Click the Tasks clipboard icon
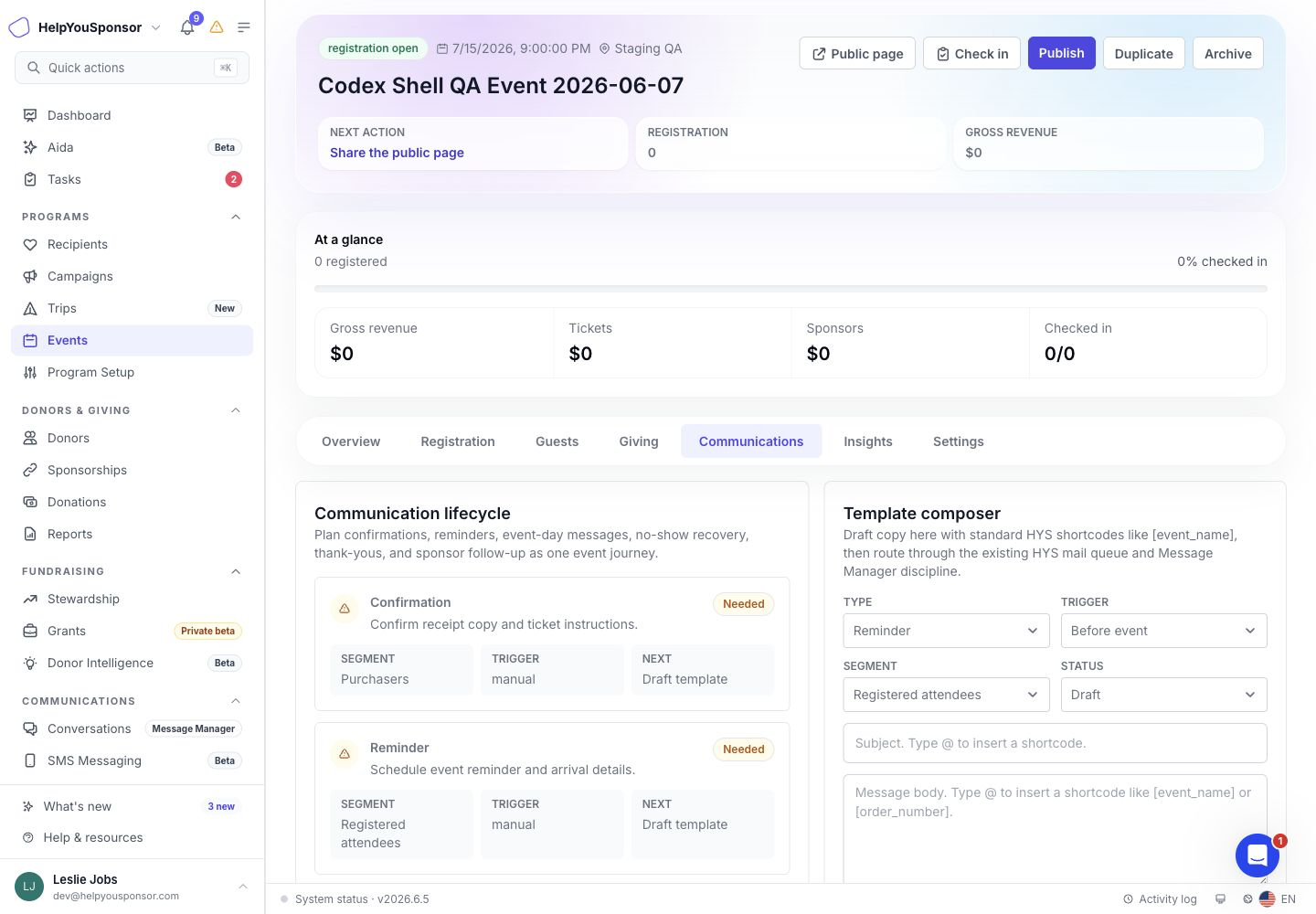This screenshot has height=914, width=1316. pos(30,179)
